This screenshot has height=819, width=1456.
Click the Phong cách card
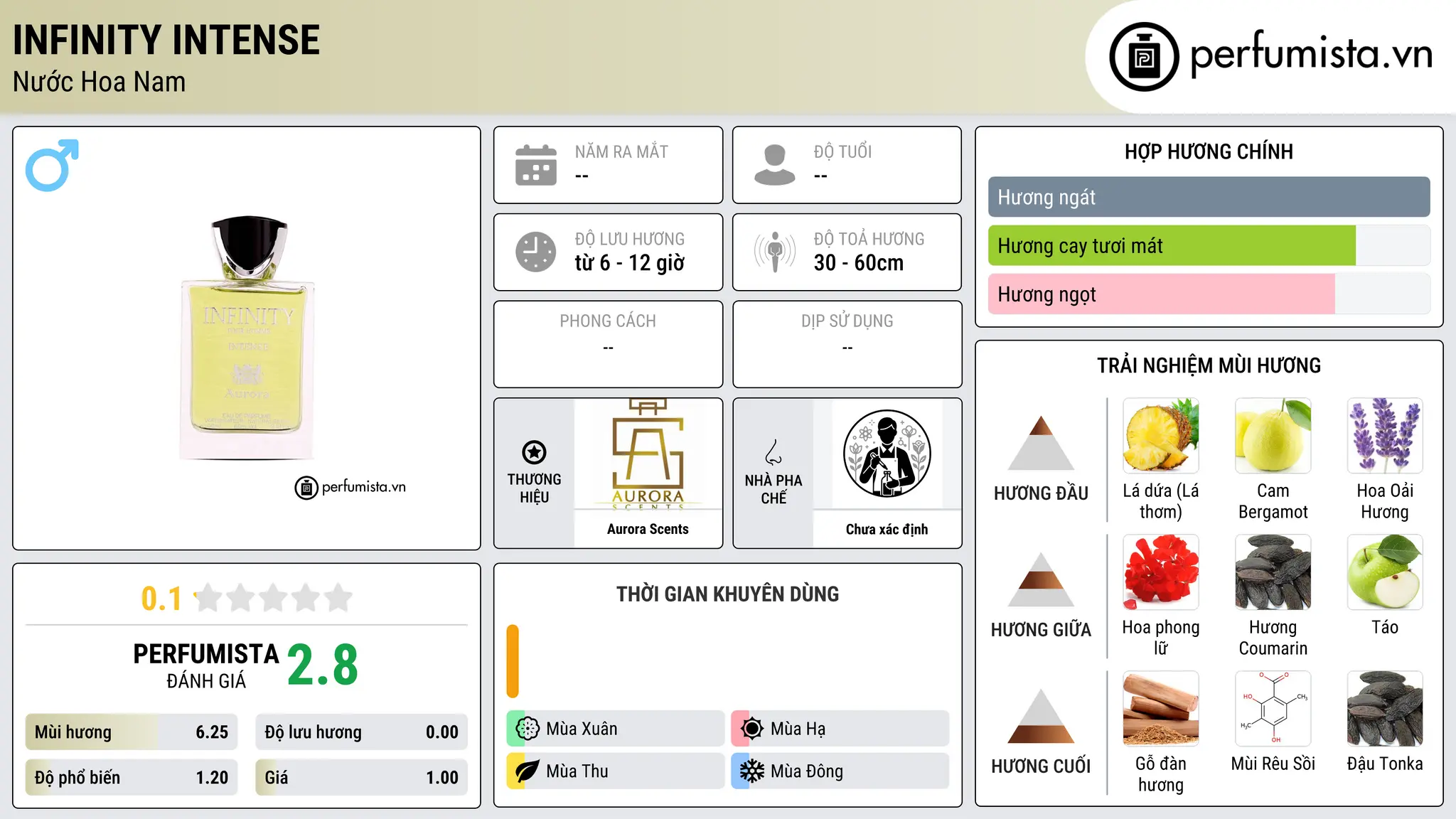(608, 344)
